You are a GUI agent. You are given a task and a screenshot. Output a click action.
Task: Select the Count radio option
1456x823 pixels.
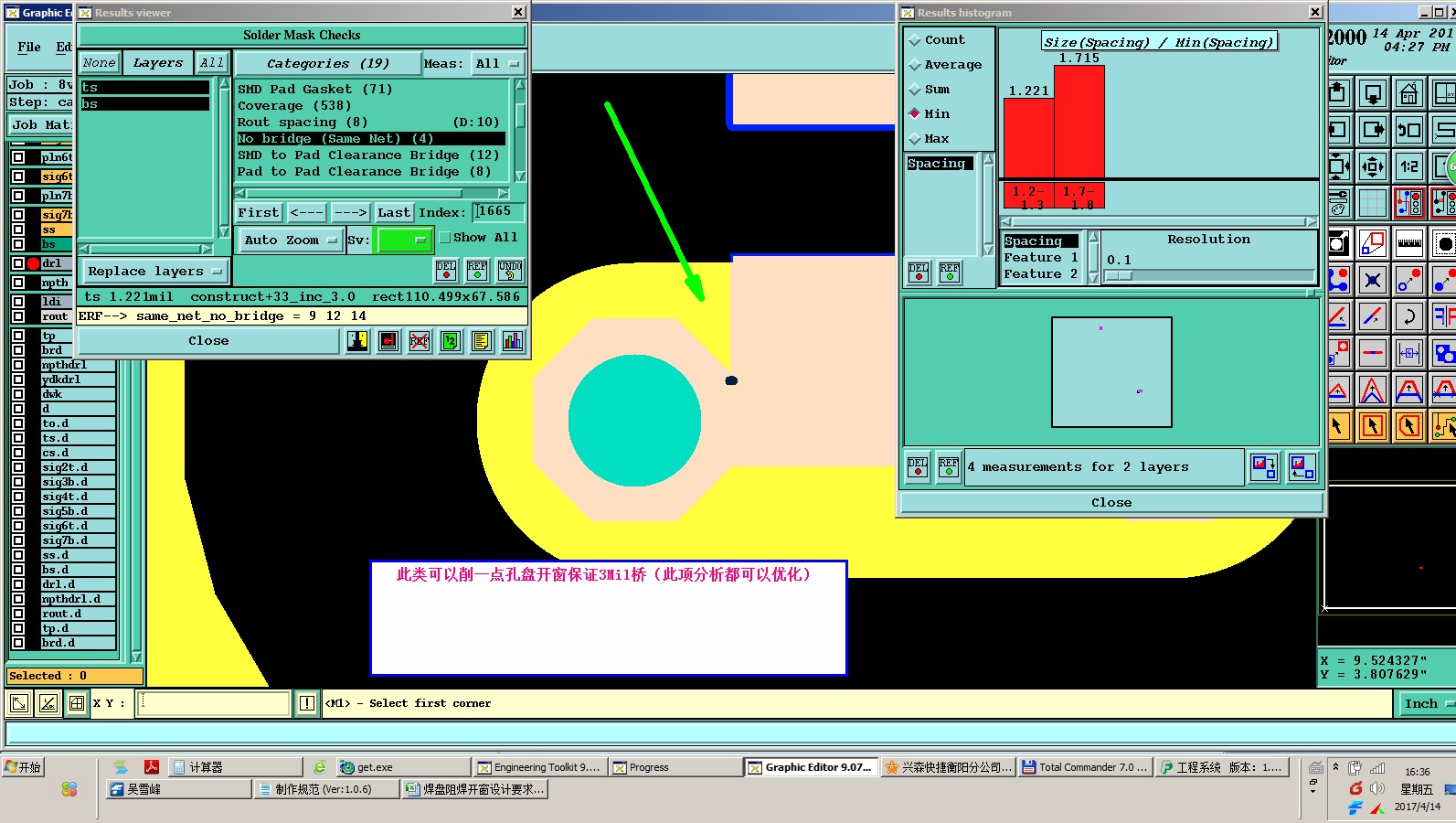(x=914, y=40)
